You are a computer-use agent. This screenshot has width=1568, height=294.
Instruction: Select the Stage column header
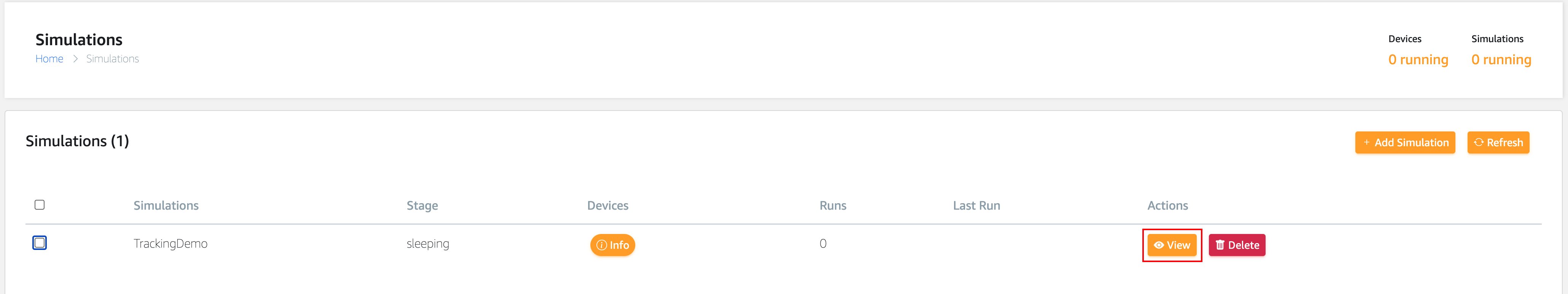coord(423,206)
